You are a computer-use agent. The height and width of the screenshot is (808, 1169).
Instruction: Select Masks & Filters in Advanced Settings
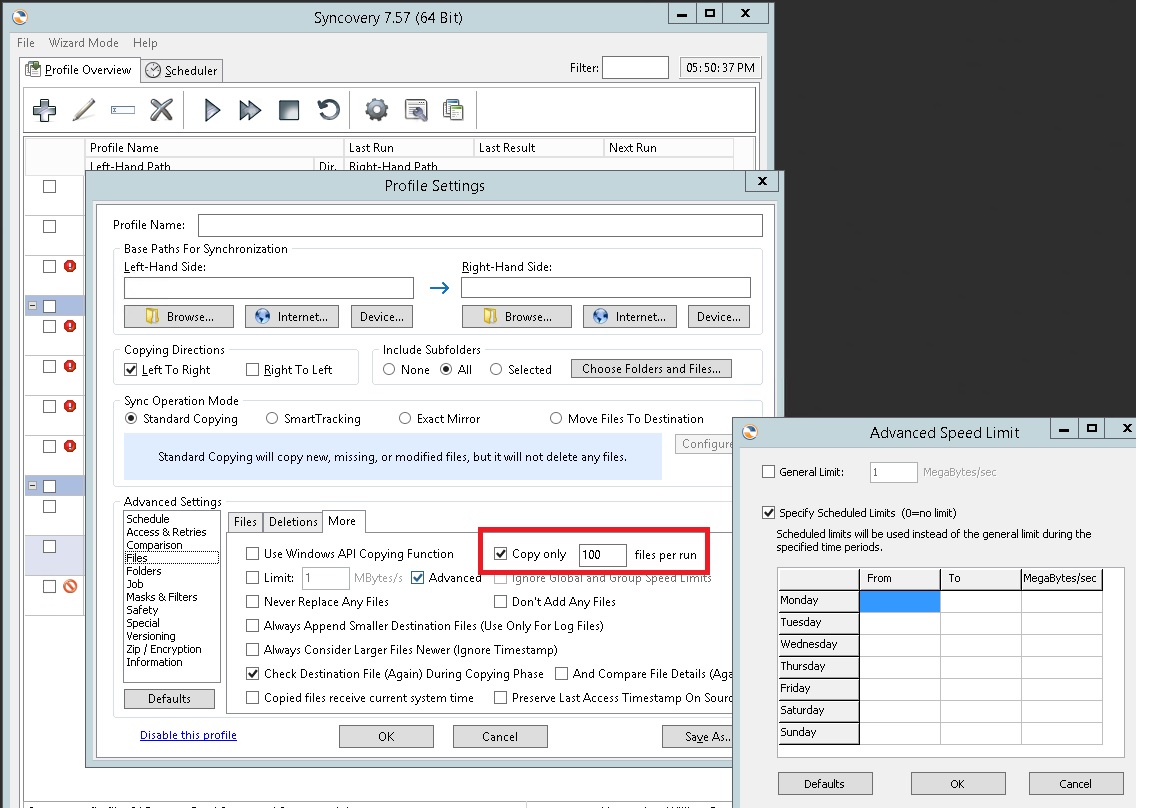pos(162,597)
